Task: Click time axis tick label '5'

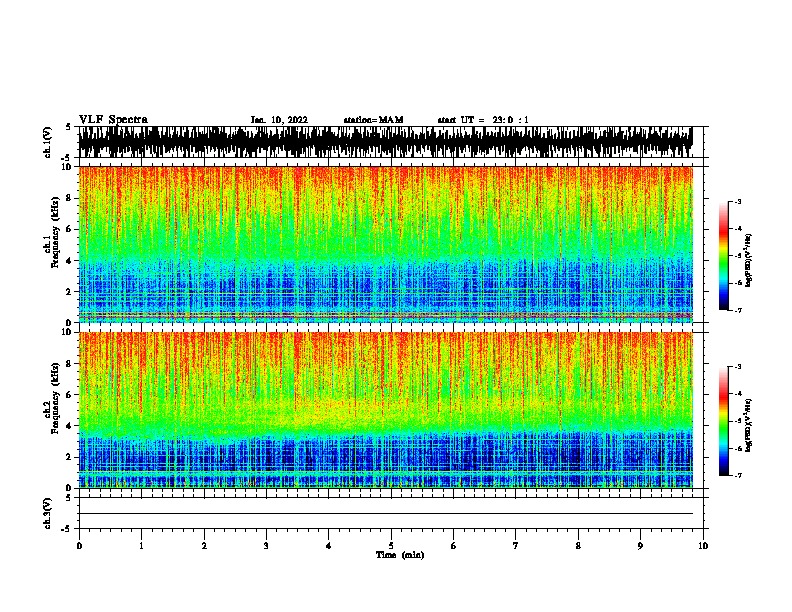Action: point(391,545)
